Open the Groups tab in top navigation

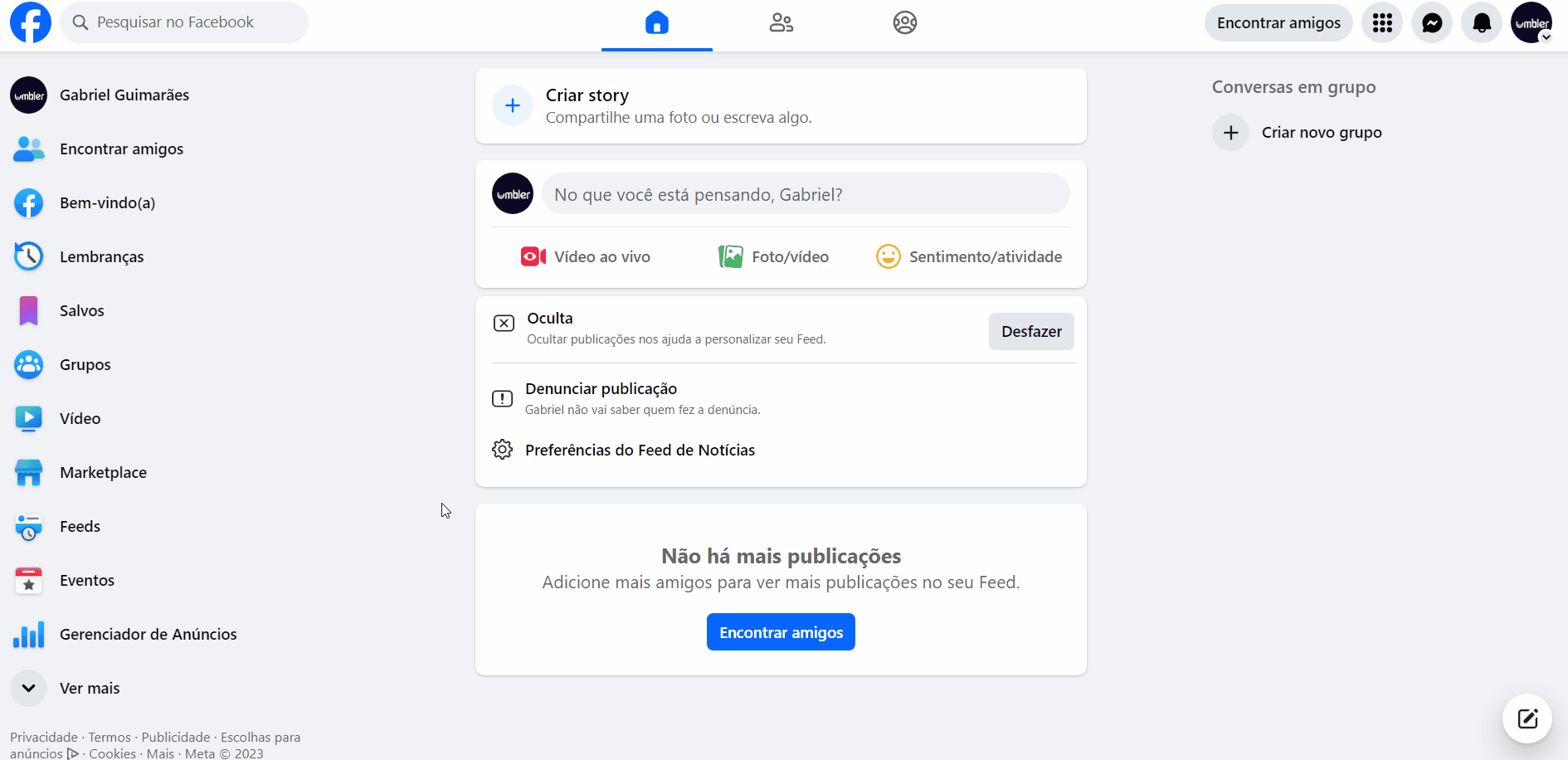pos(904,23)
